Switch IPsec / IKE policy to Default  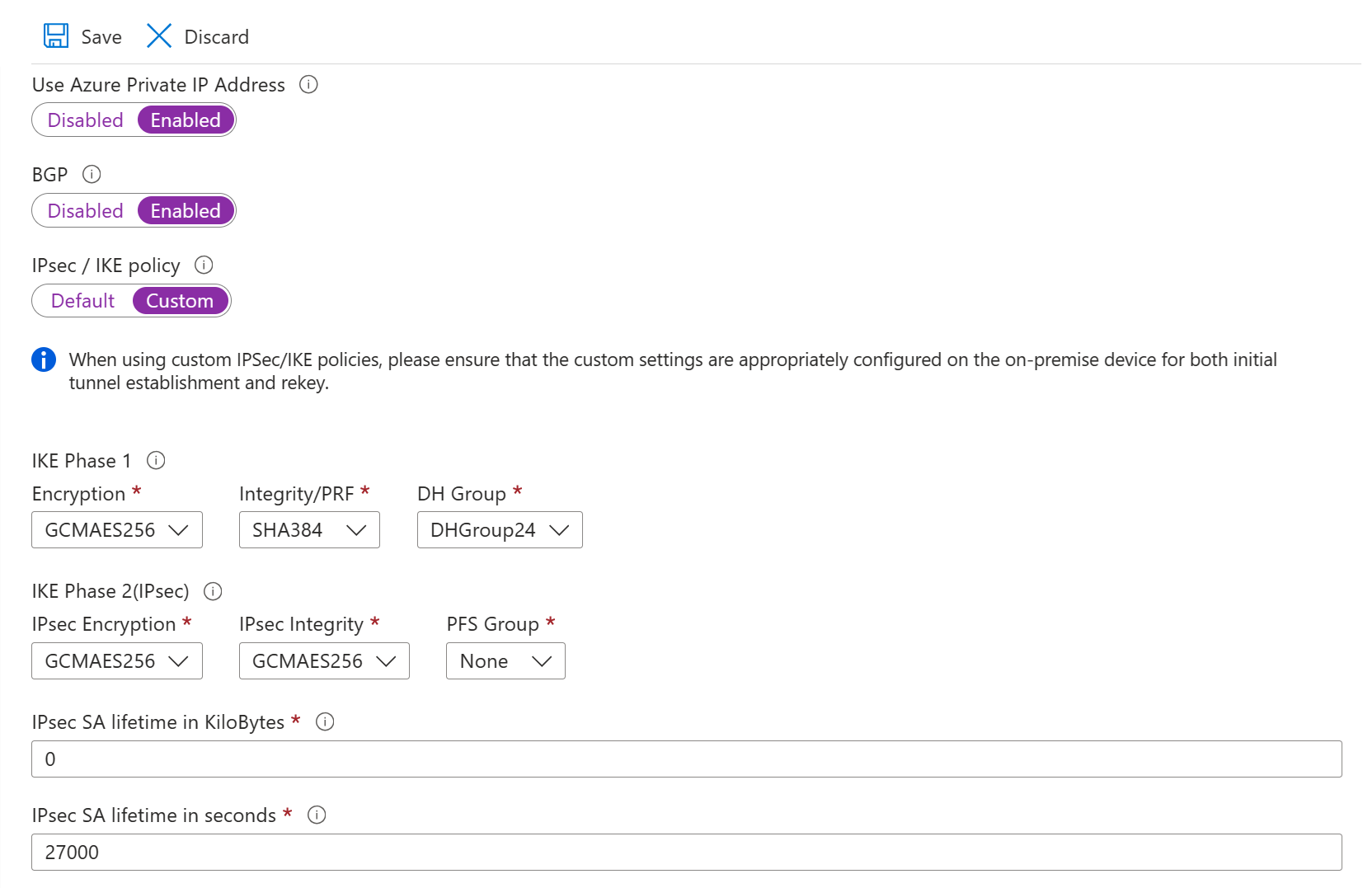coord(82,300)
